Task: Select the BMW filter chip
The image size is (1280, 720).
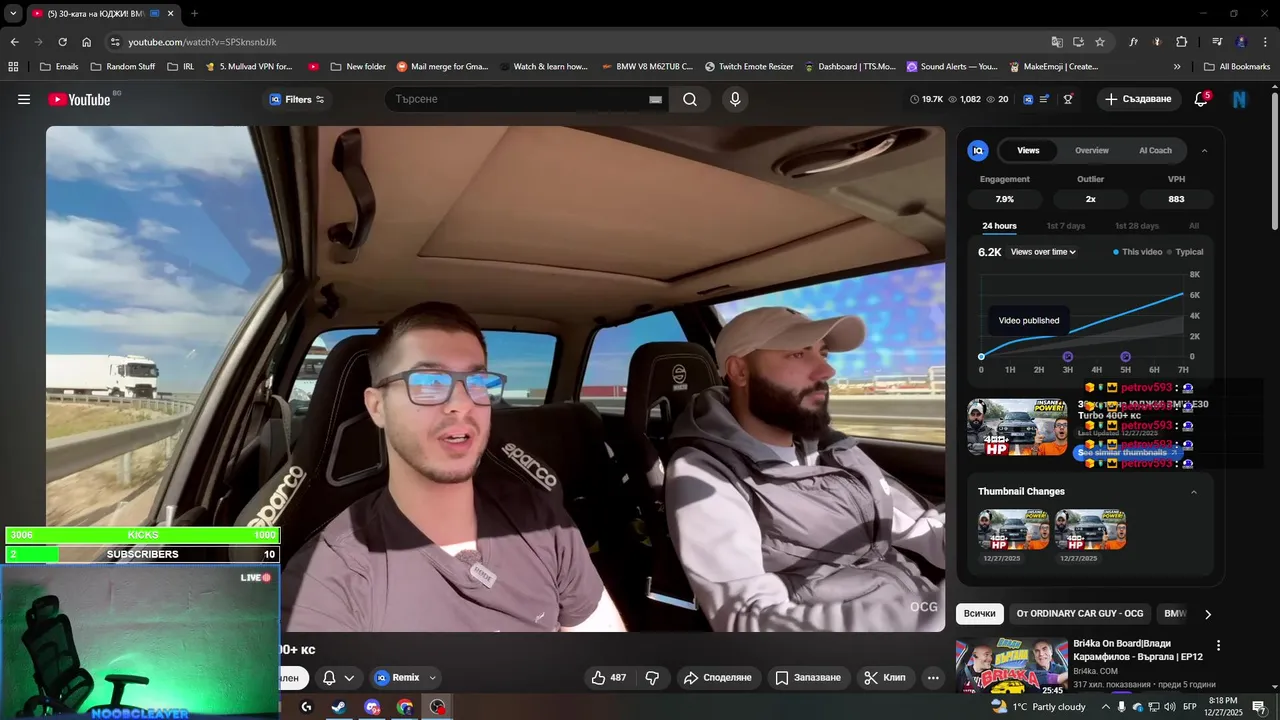Action: point(1175,614)
